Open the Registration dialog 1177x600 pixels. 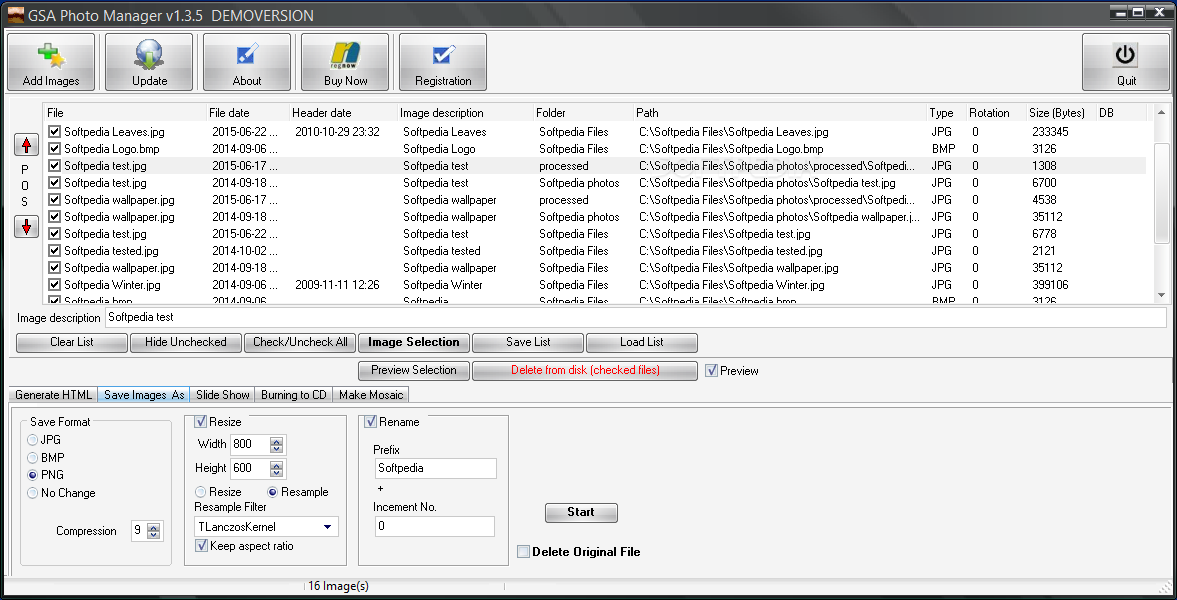pos(443,62)
